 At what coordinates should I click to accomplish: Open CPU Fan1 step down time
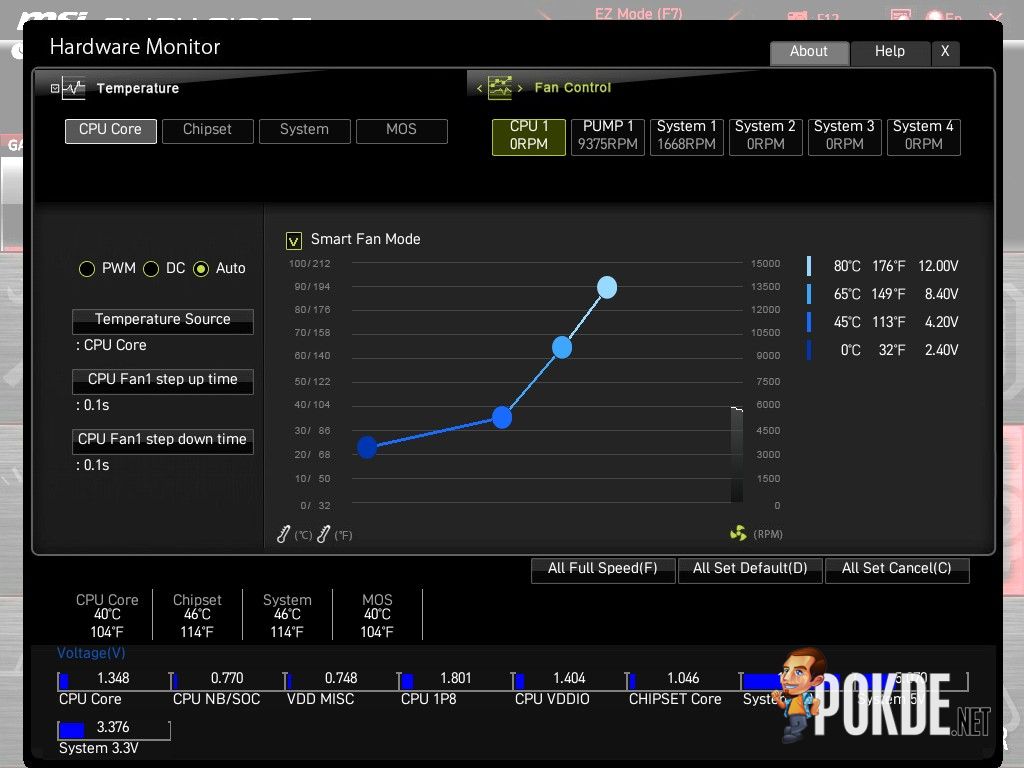click(163, 441)
